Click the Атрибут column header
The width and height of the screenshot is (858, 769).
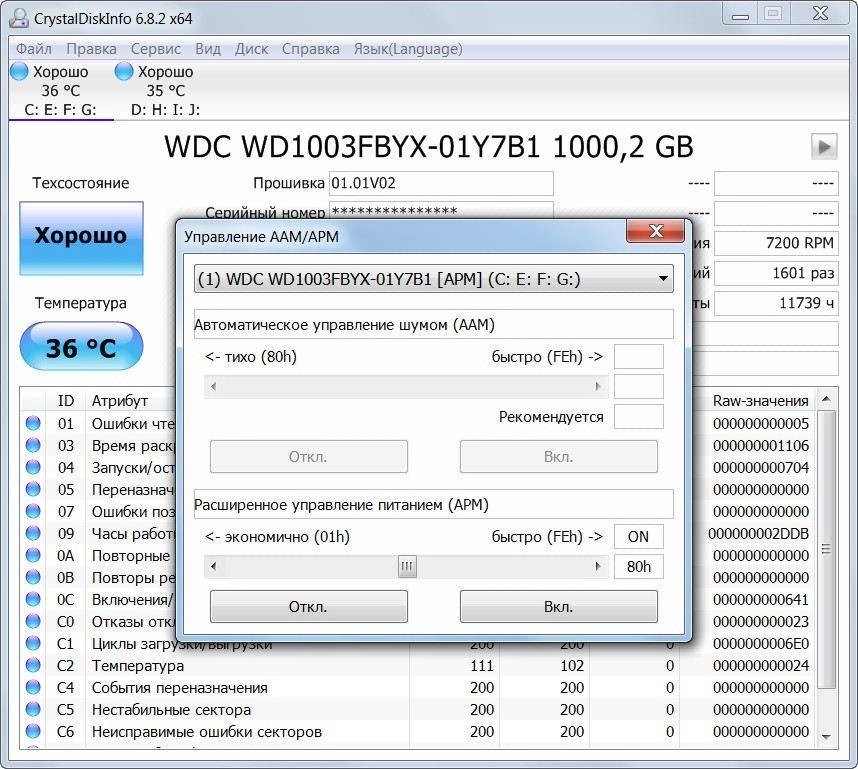[x=120, y=401]
